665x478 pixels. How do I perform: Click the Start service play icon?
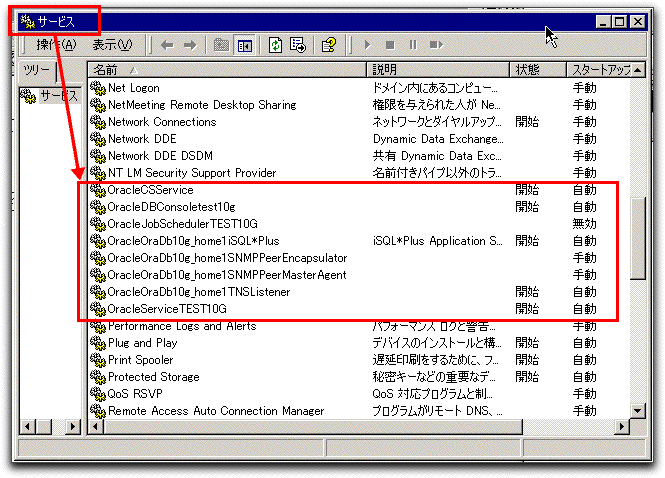coord(367,45)
